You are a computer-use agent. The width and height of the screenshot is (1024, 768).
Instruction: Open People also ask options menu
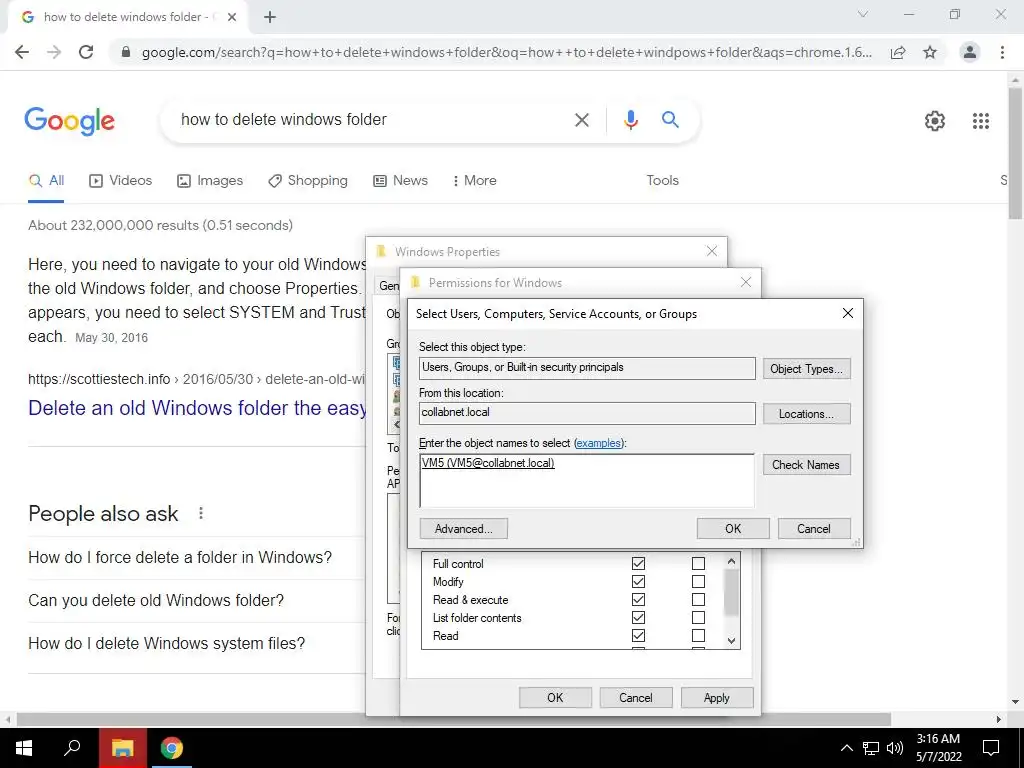201,513
